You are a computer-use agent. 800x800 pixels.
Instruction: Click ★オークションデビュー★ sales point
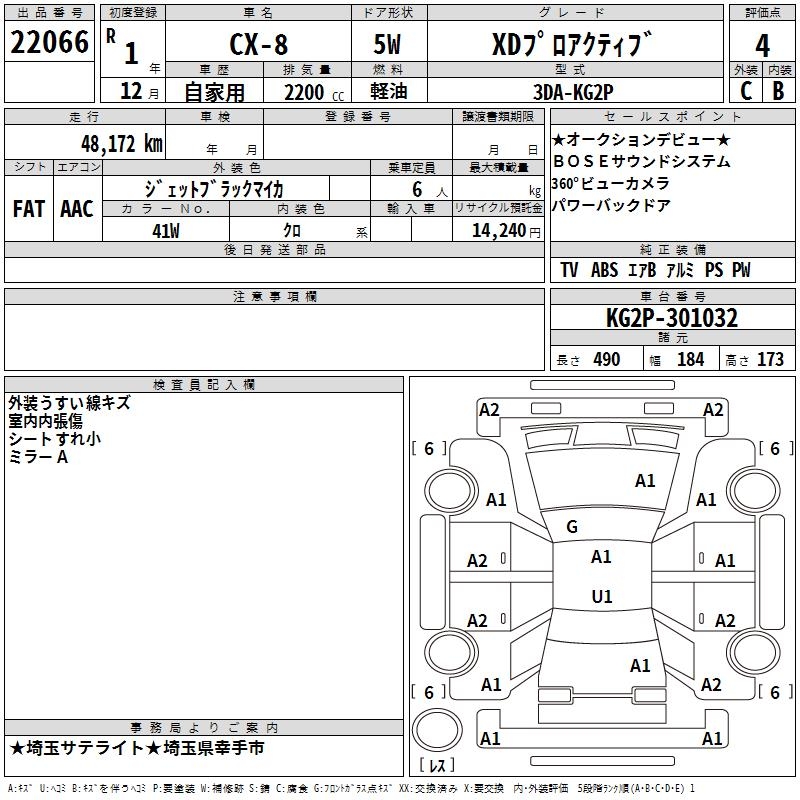pyautogui.click(x=641, y=139)
